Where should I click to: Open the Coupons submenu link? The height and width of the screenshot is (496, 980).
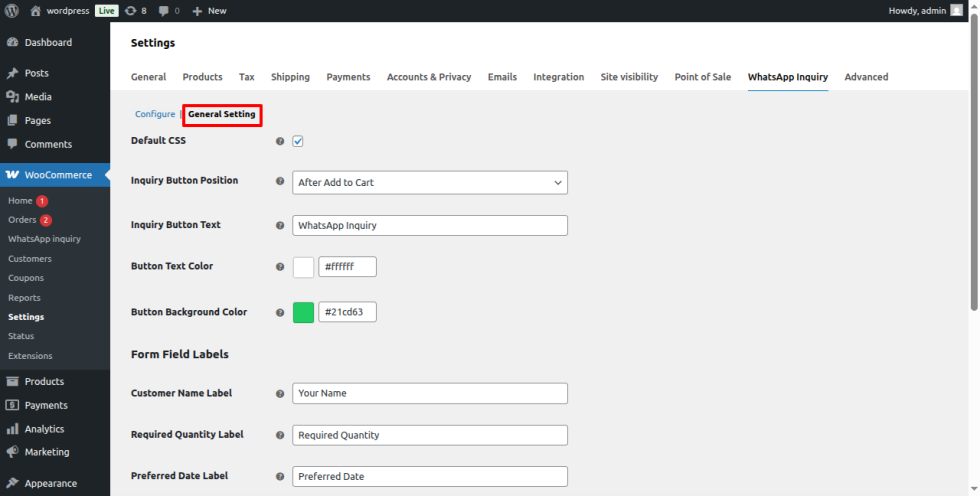click(x=26, y=278)
